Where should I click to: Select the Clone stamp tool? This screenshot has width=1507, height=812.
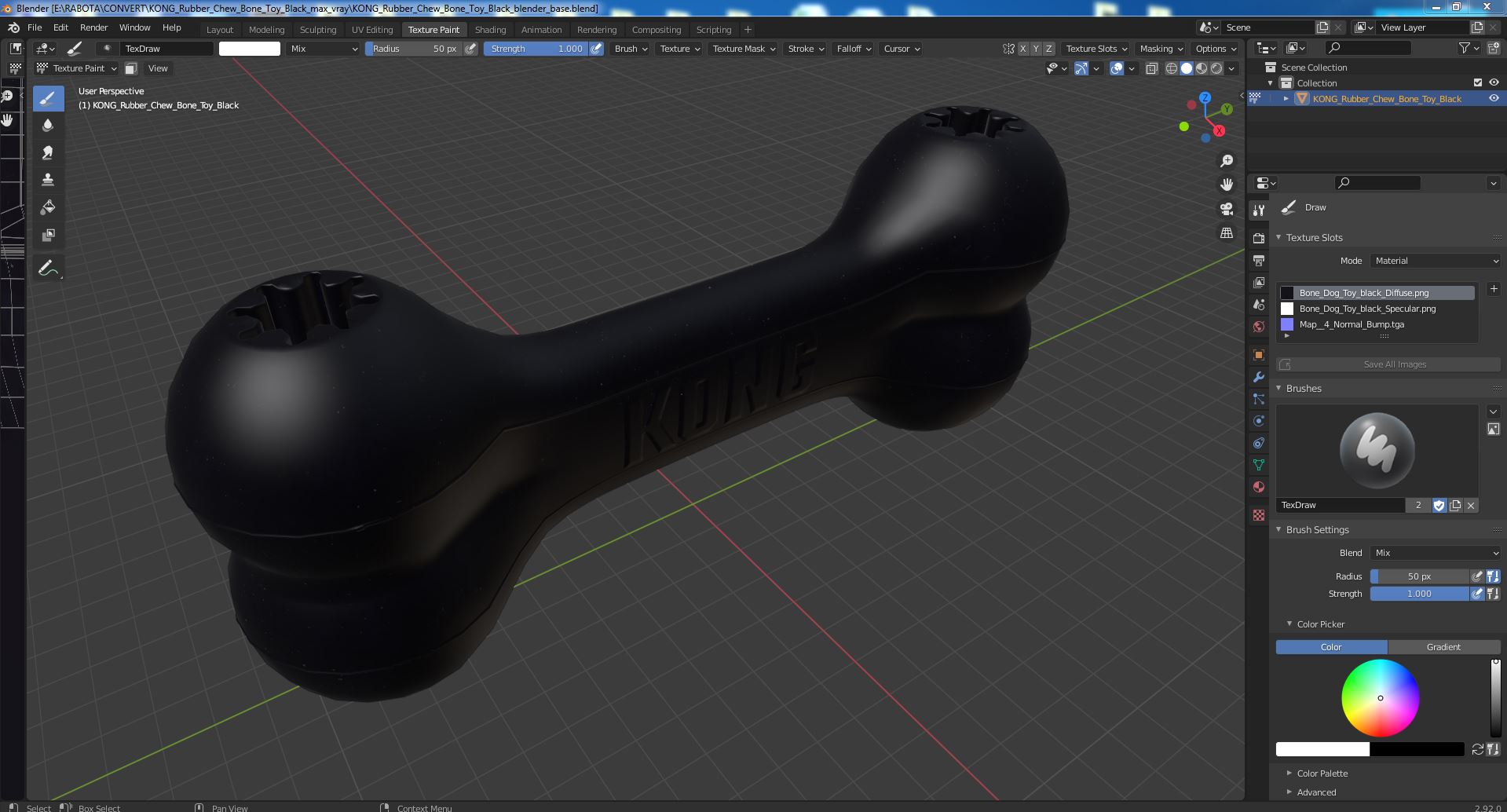pyautogui.click(x=48, y=180)
